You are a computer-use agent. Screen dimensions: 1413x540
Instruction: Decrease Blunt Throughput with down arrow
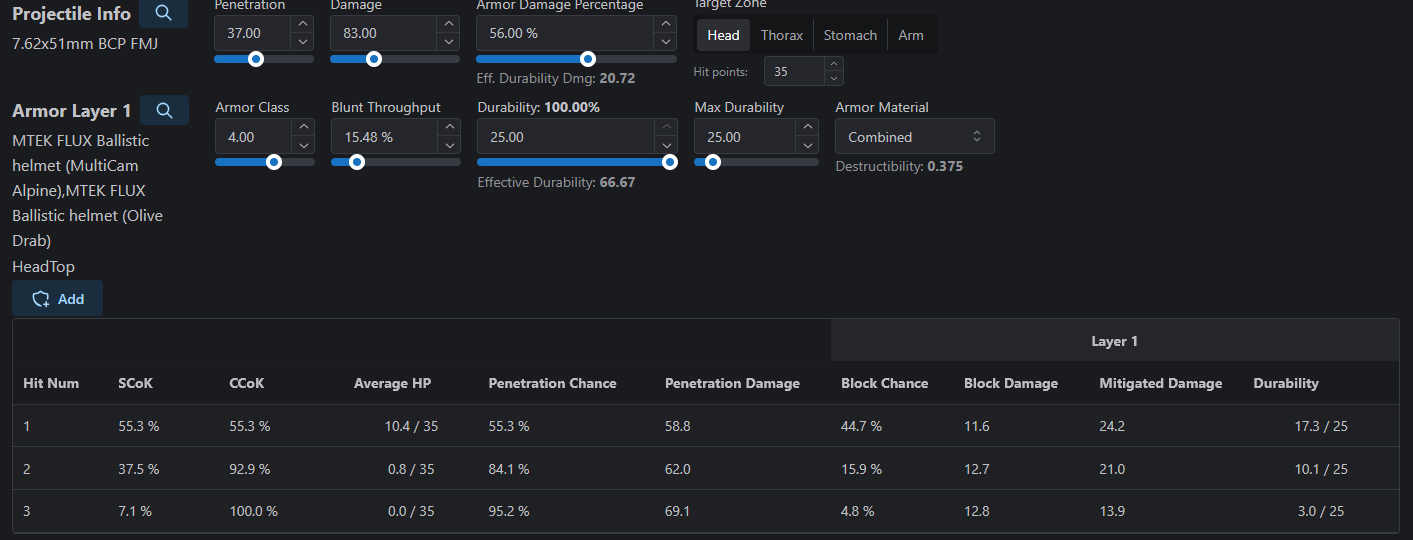coord(449,145)
